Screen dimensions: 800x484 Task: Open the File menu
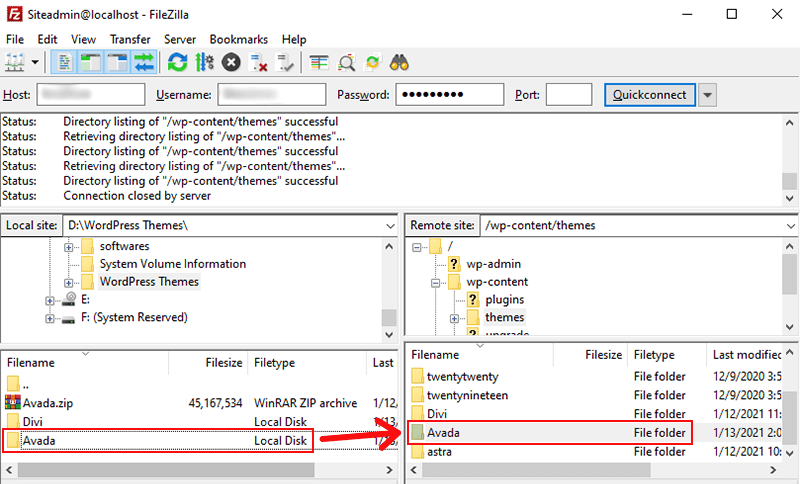pyautogui.click(x=15, y=39)
